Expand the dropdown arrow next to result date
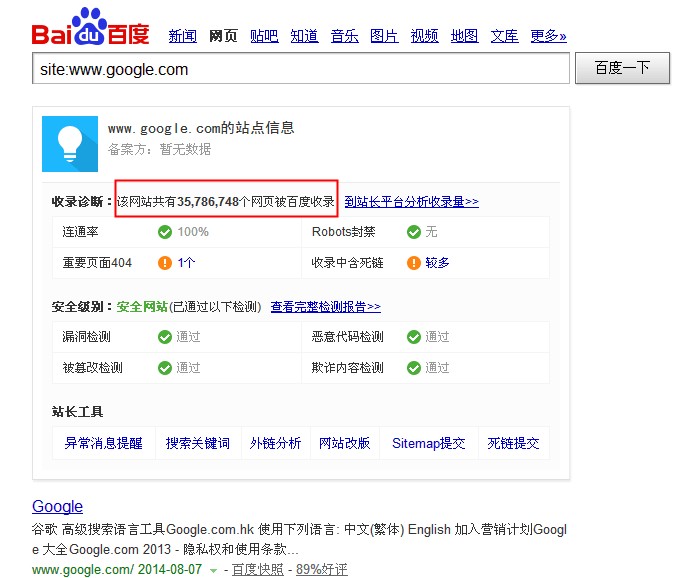Image resolution: width=684 pixels, height=578 pixels. (x=213, y=570)
